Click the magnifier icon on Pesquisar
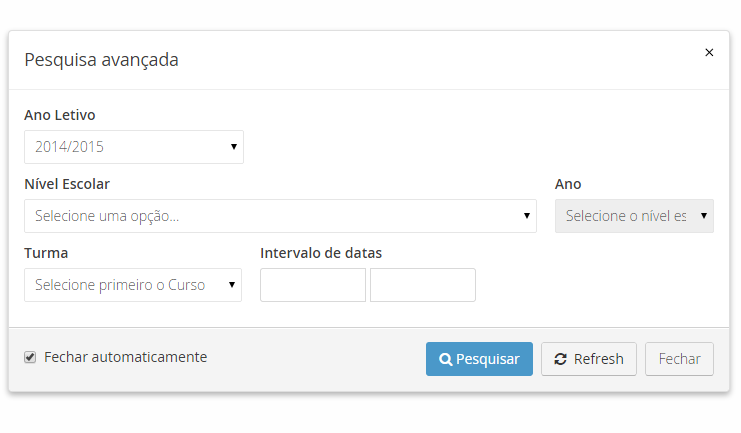 coord(446,359)
